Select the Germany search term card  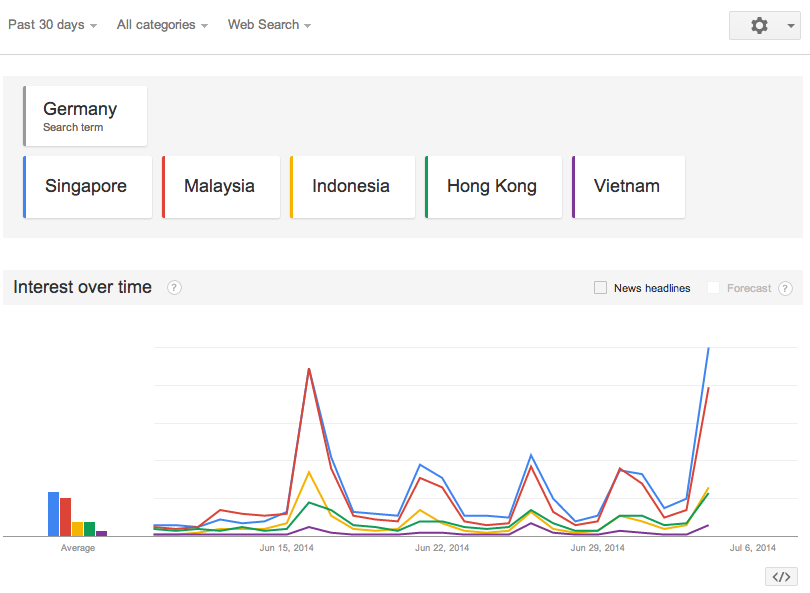click(85, 116)
